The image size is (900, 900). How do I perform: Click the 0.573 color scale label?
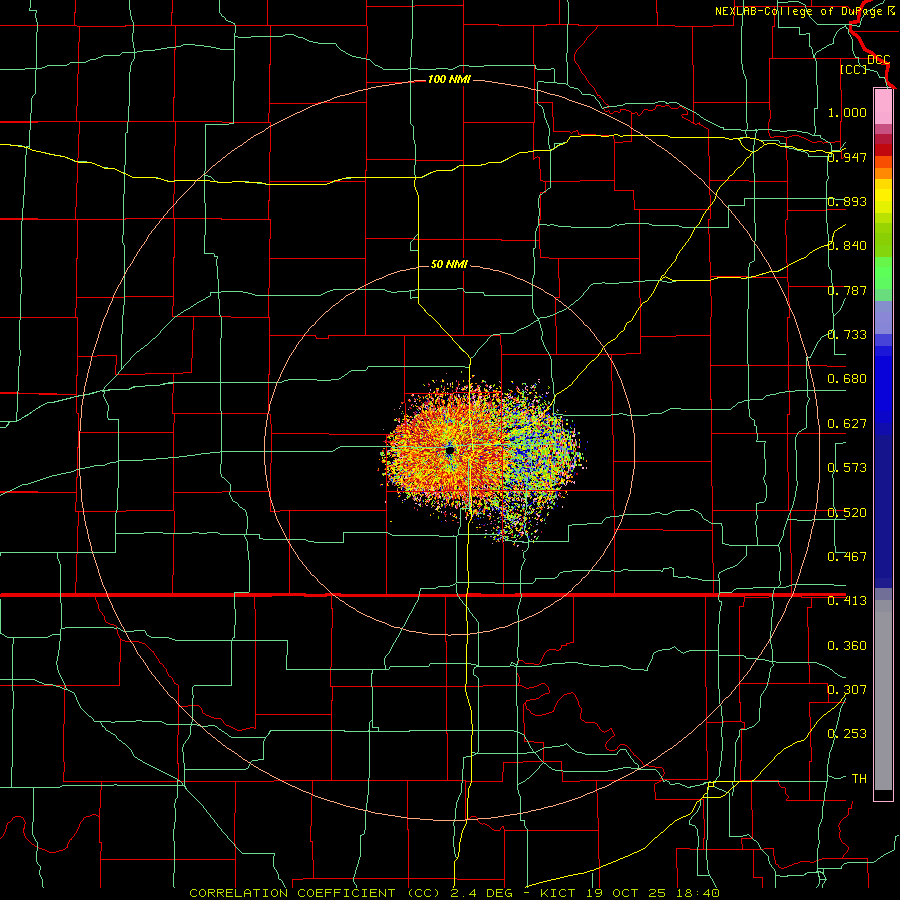(x=847, y=467)
